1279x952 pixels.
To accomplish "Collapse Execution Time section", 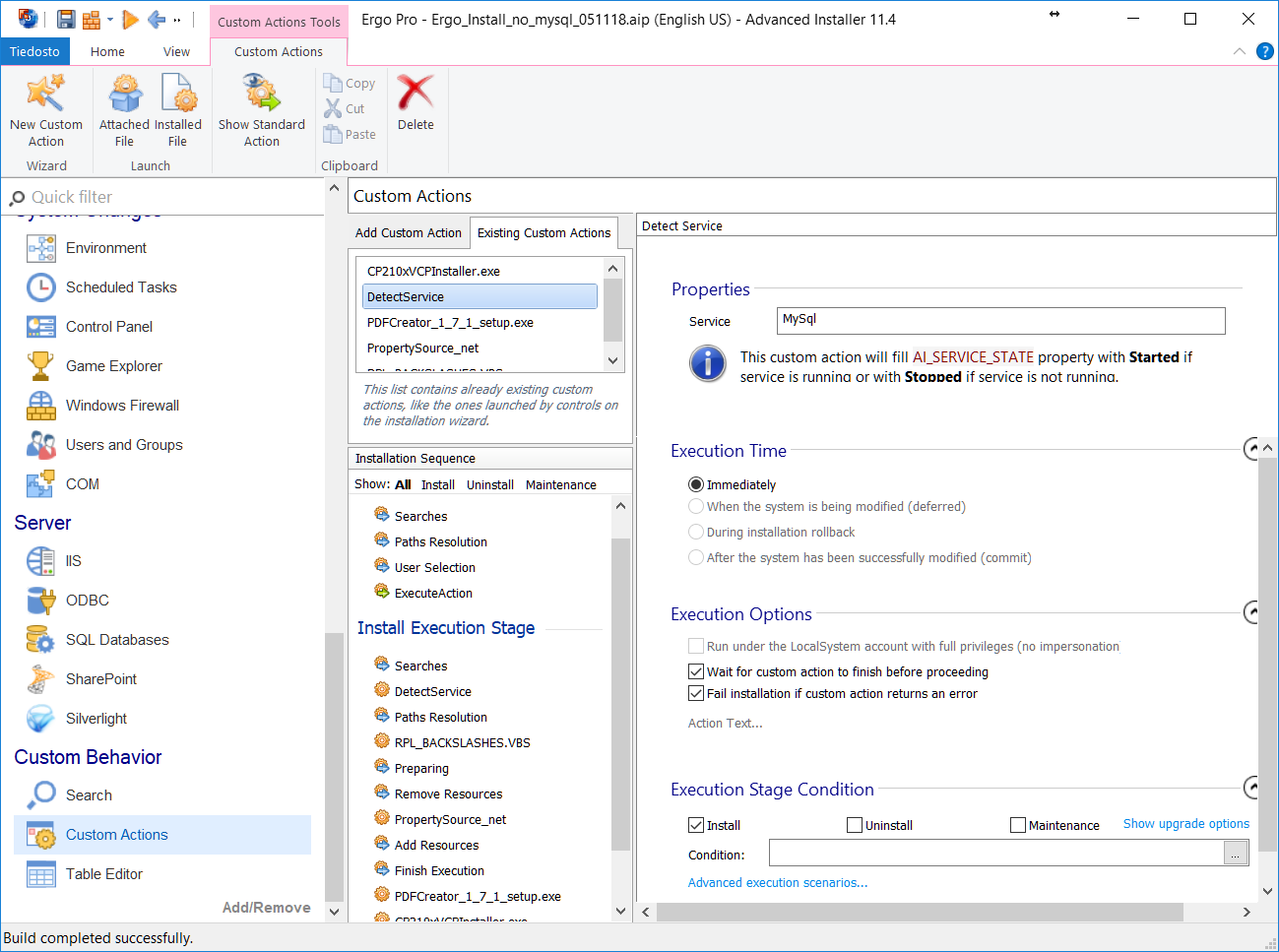I will point(1252,449).
